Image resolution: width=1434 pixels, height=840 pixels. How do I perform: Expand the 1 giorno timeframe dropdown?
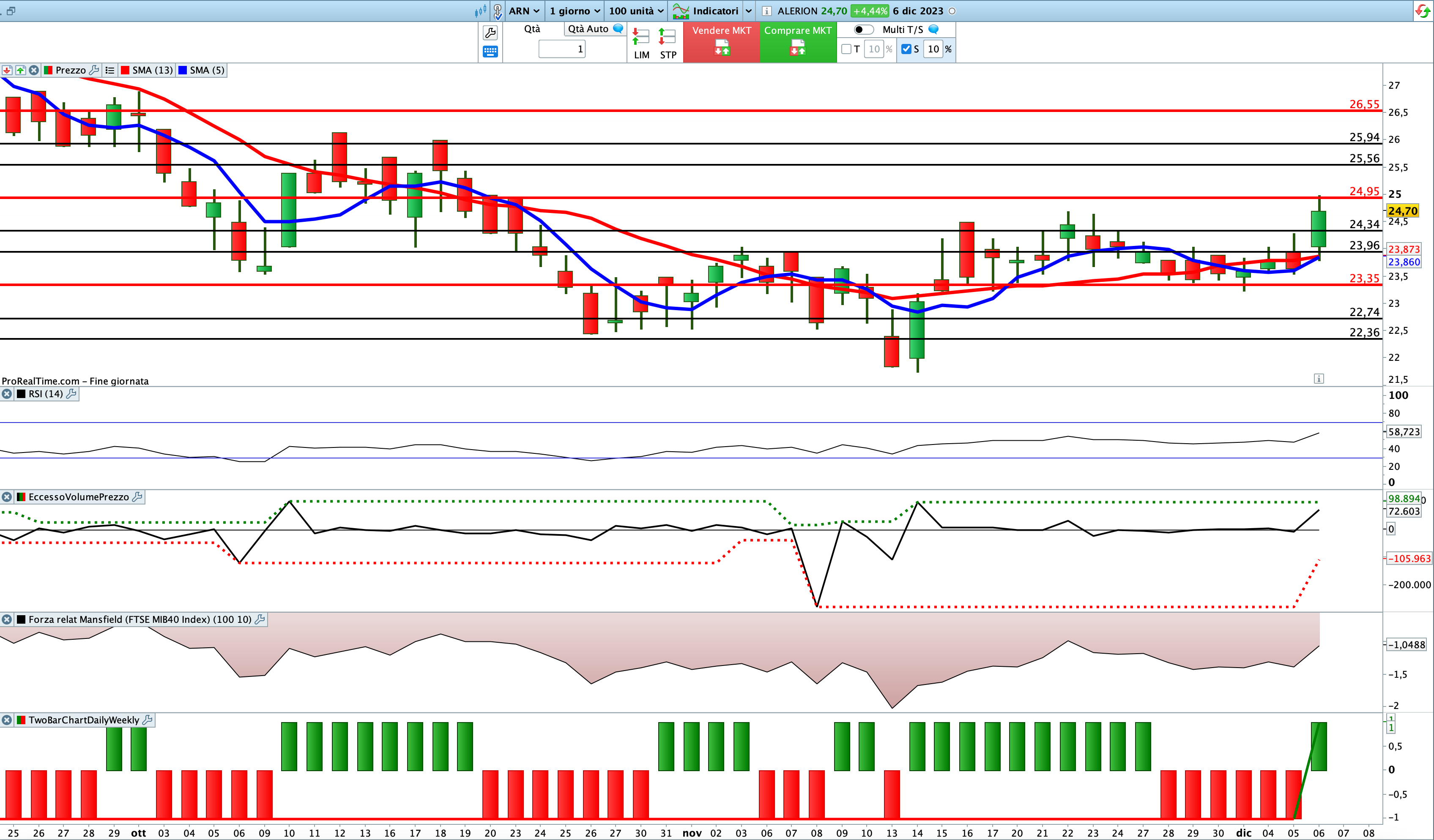point(574,11)
